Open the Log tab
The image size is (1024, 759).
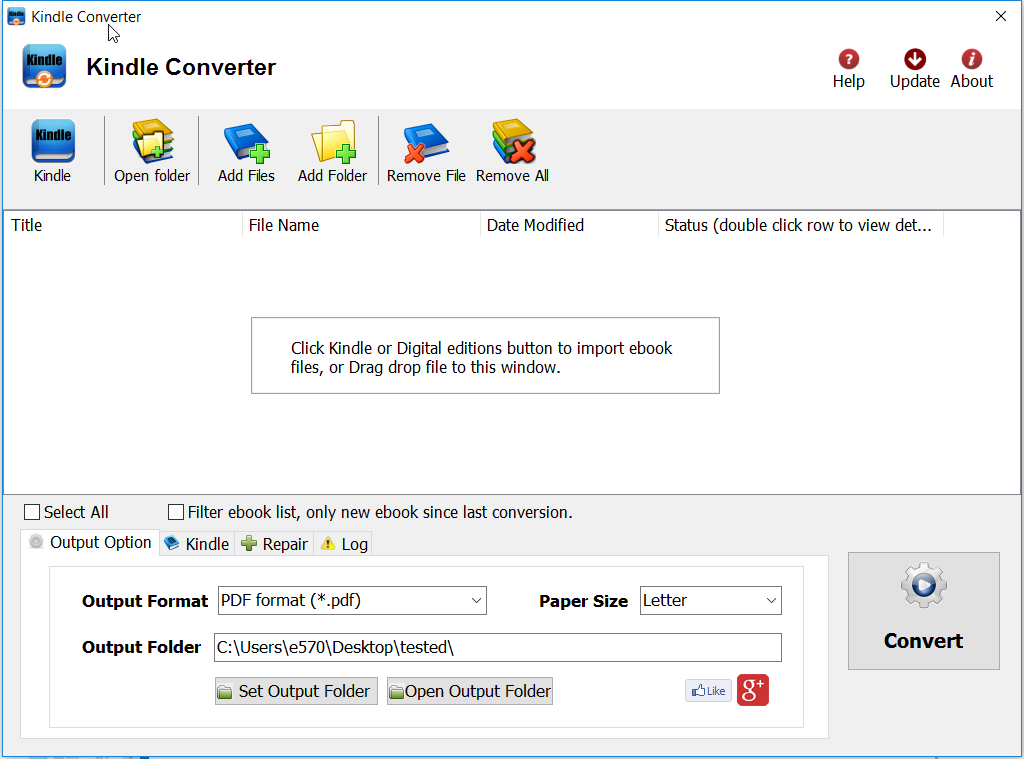click(x=344, y=544)
